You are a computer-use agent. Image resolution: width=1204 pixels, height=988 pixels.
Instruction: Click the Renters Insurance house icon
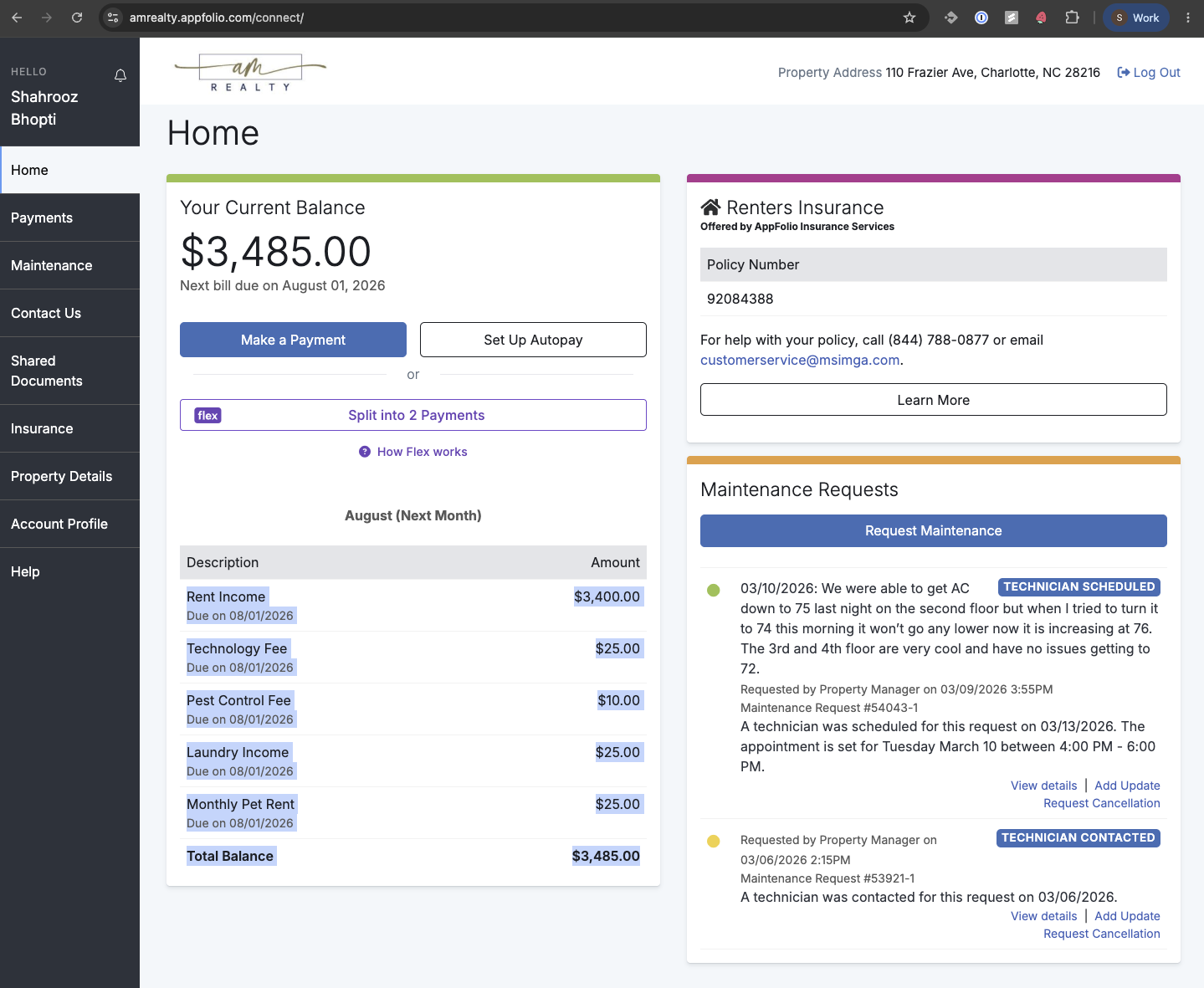pos(710,207)
